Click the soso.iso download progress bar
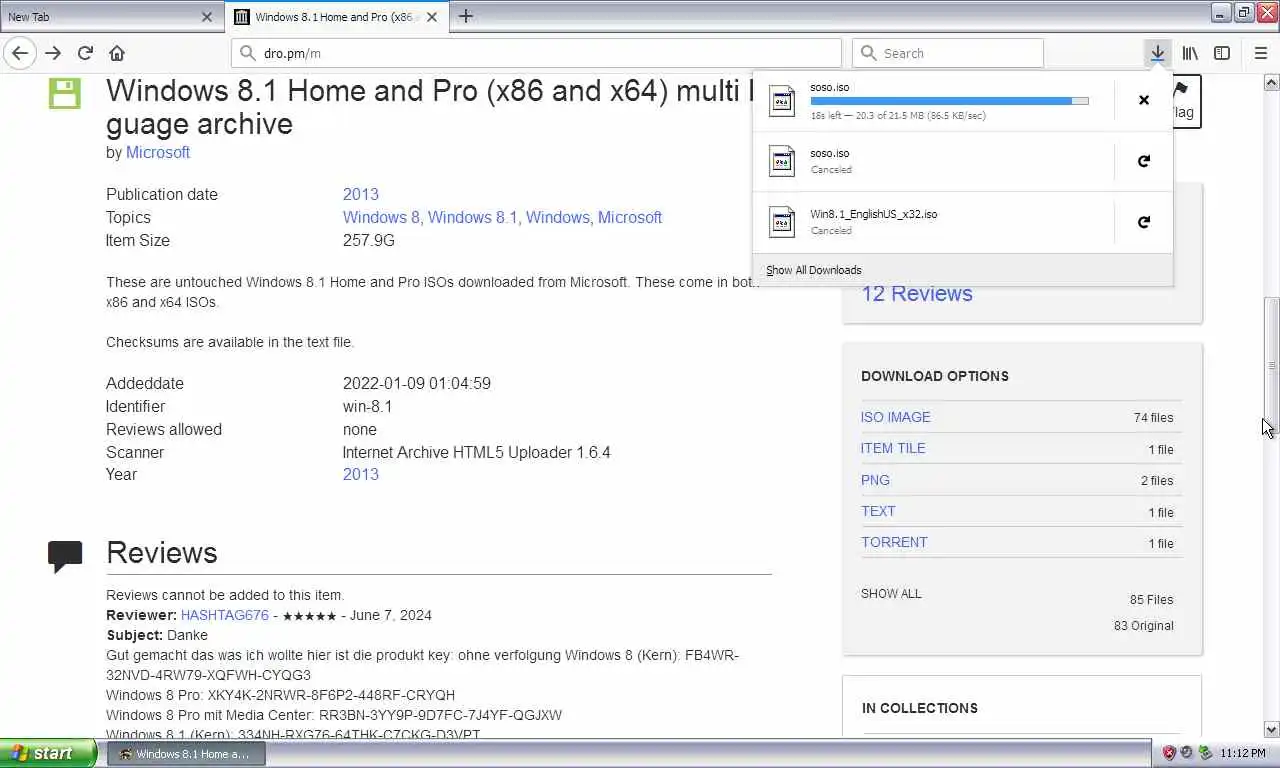Screen dimensions: 1280x768 point(949,101)
